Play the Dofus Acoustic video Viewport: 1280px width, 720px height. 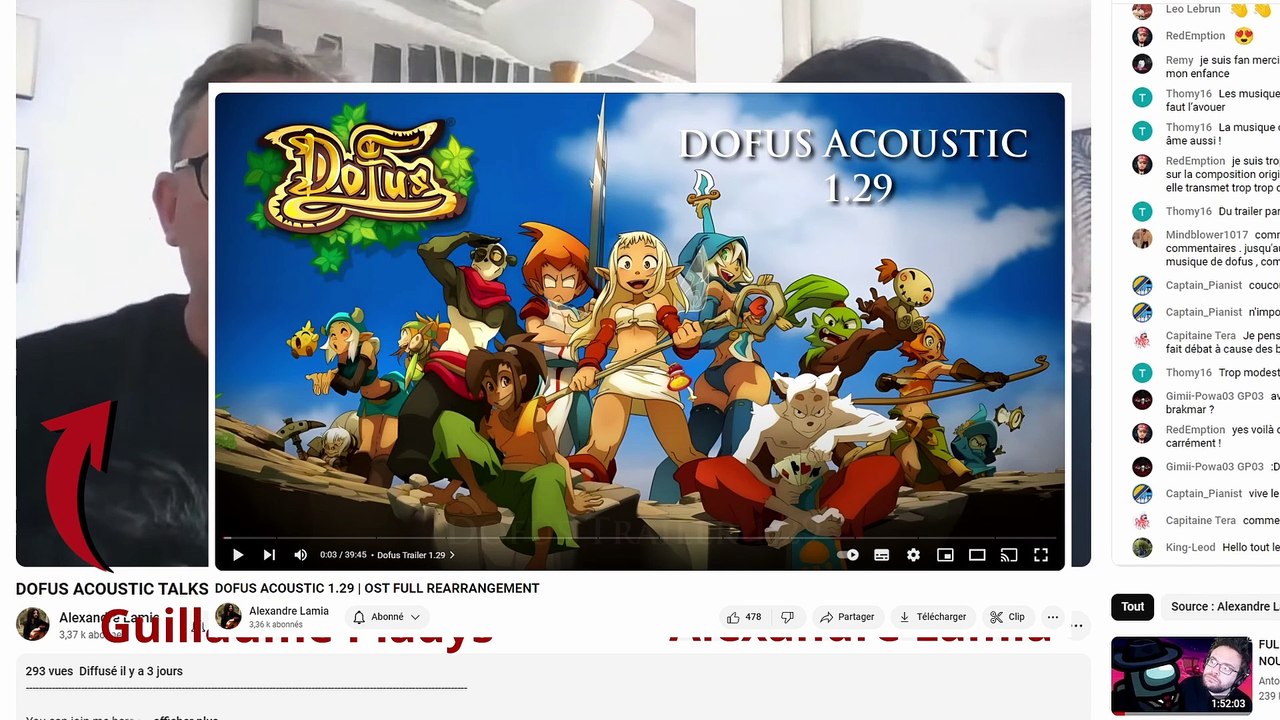coord(238,555)
